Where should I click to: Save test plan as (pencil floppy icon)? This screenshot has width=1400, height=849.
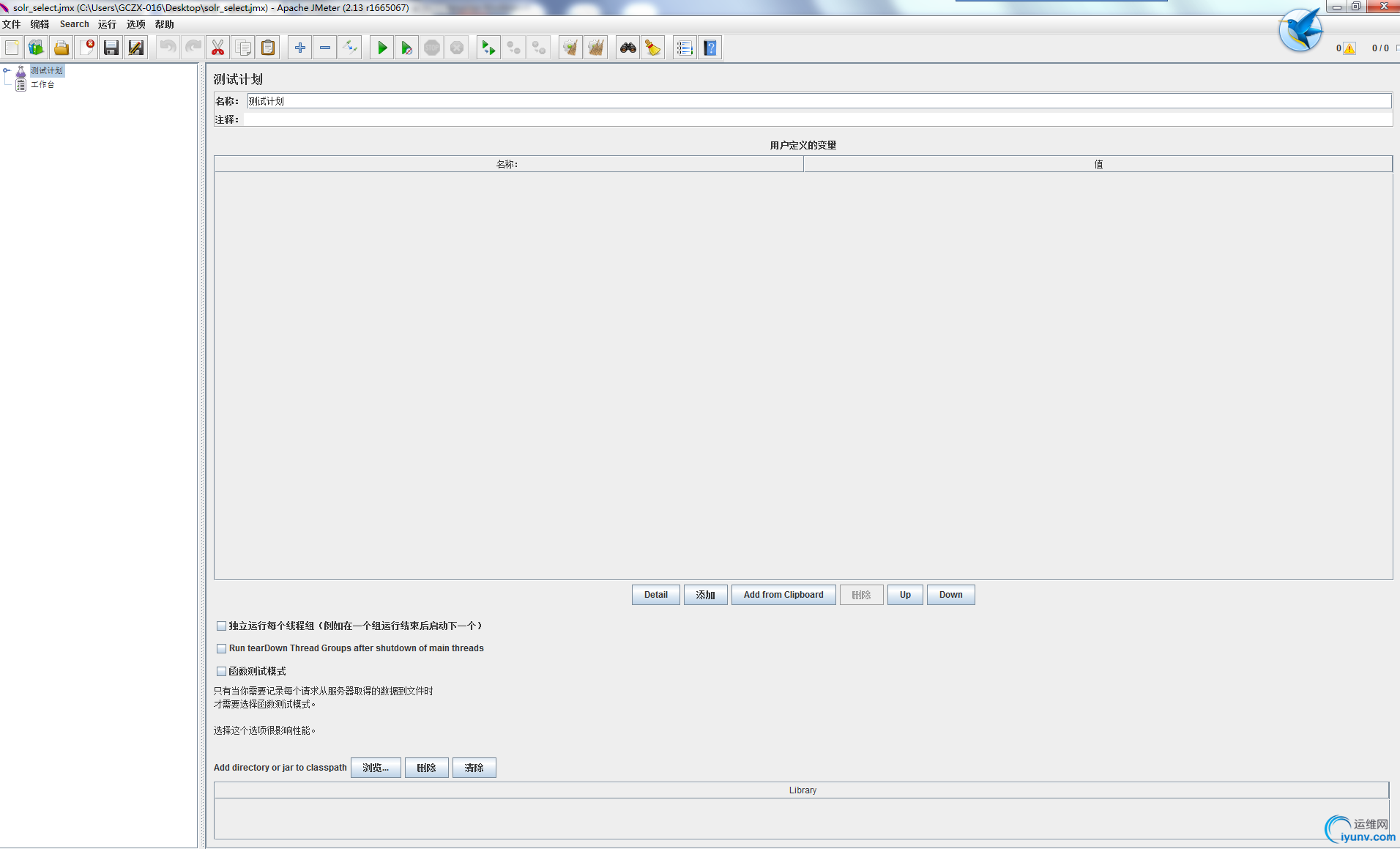point(136,48)
